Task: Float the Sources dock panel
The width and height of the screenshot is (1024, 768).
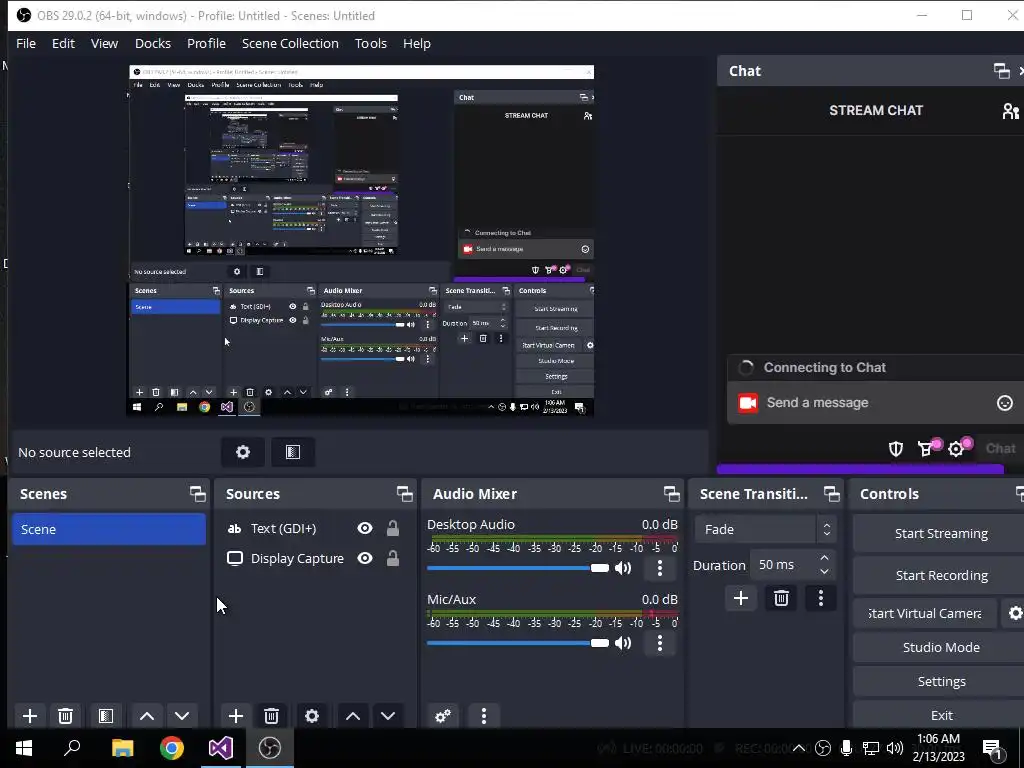Action: (x=404, y=494)
